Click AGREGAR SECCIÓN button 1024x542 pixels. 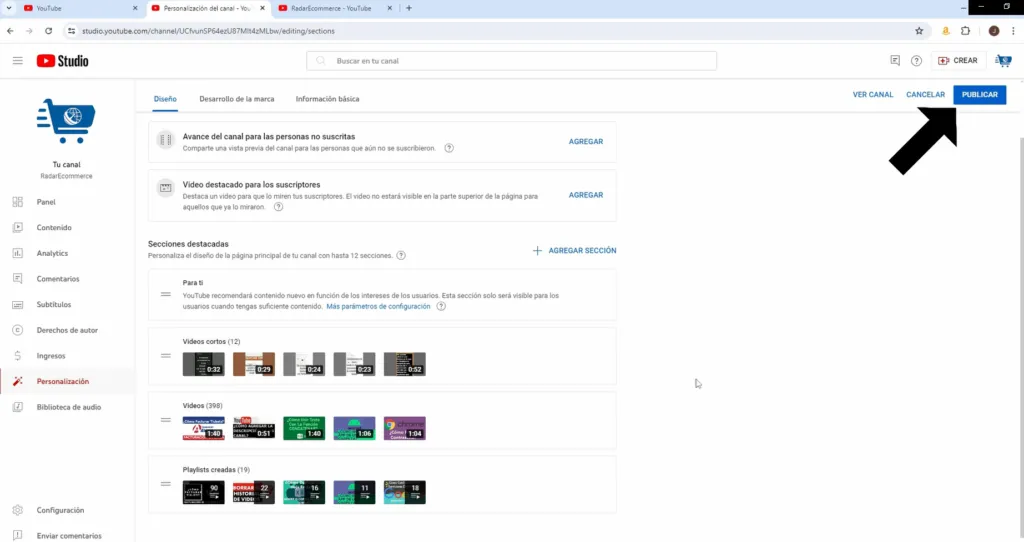tap(574, 251)
